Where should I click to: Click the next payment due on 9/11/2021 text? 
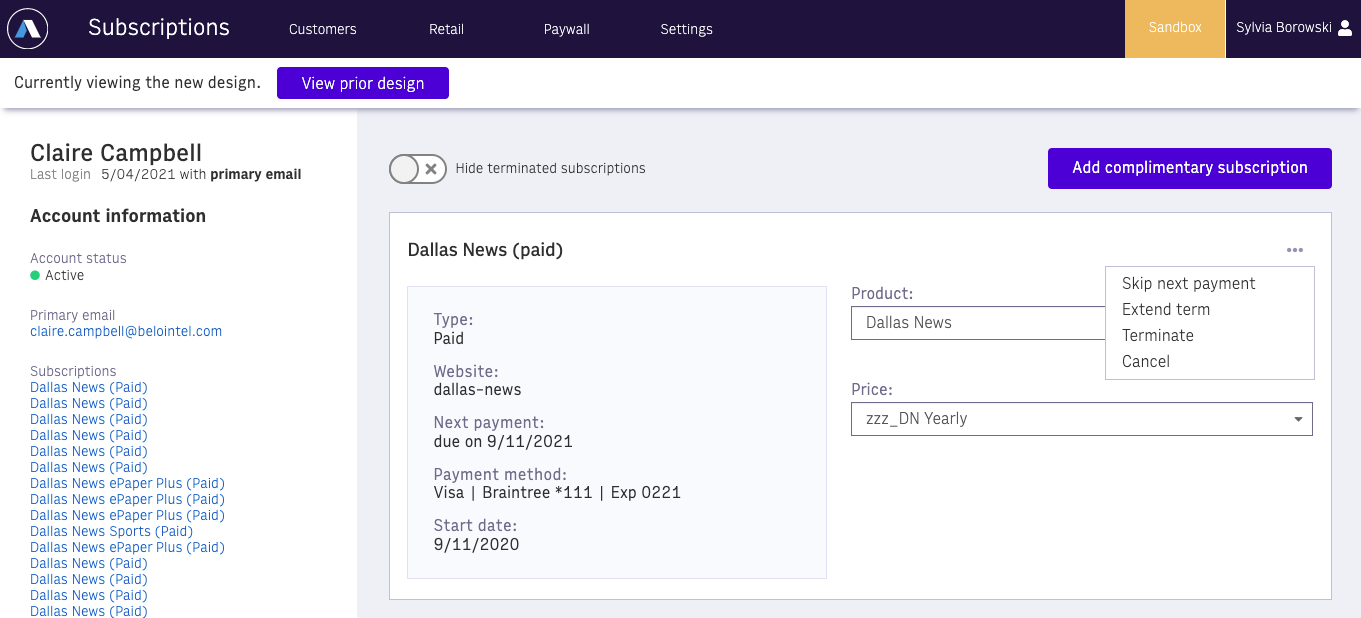click(503, 441)
